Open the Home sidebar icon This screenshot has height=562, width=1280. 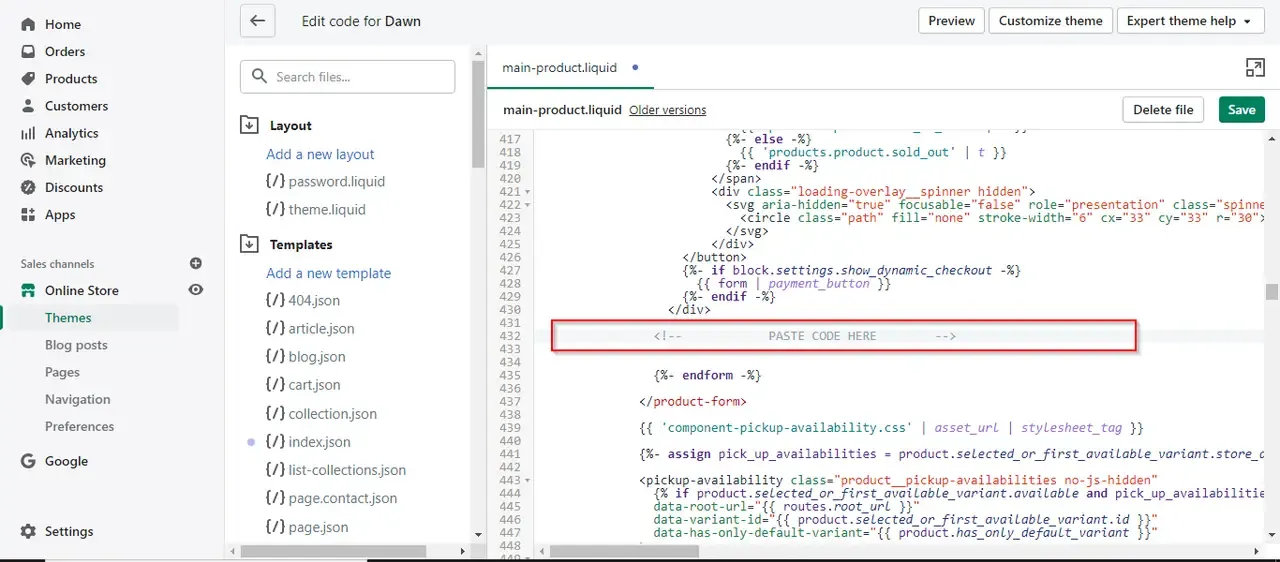click(x=28, y=24)
